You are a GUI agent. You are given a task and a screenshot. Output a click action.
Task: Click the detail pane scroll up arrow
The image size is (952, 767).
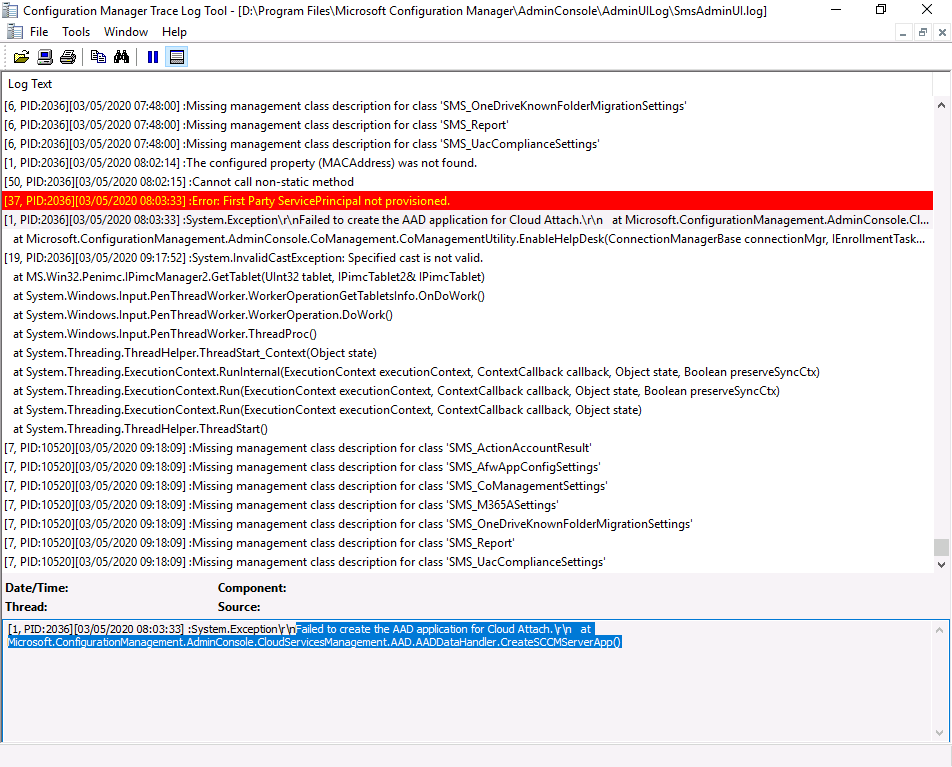pyautogui.click(x=939, y=630)
